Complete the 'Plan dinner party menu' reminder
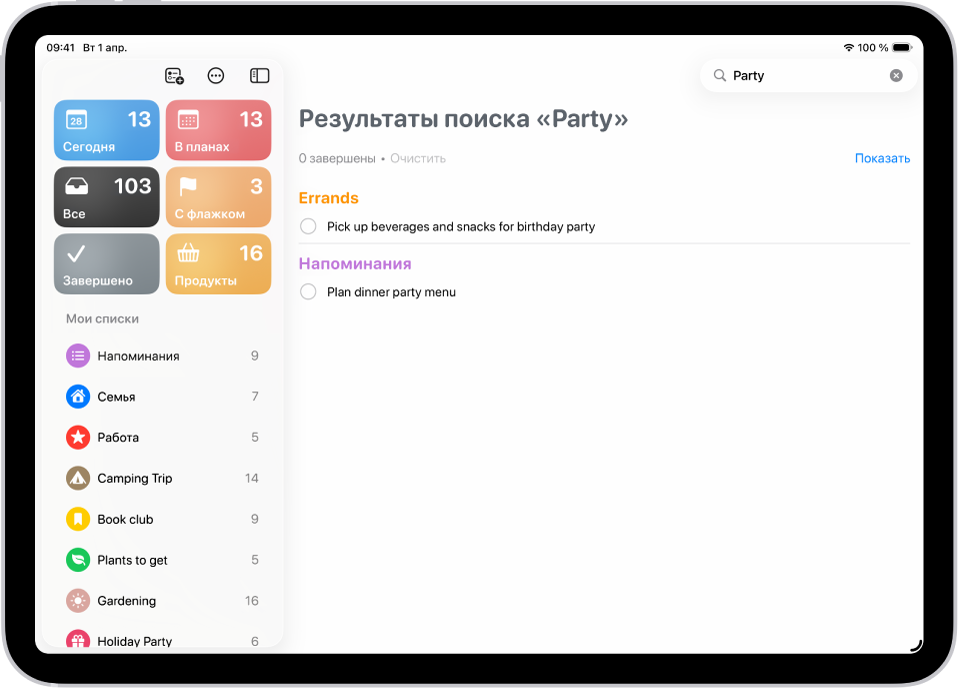 [x=308, y=292]
